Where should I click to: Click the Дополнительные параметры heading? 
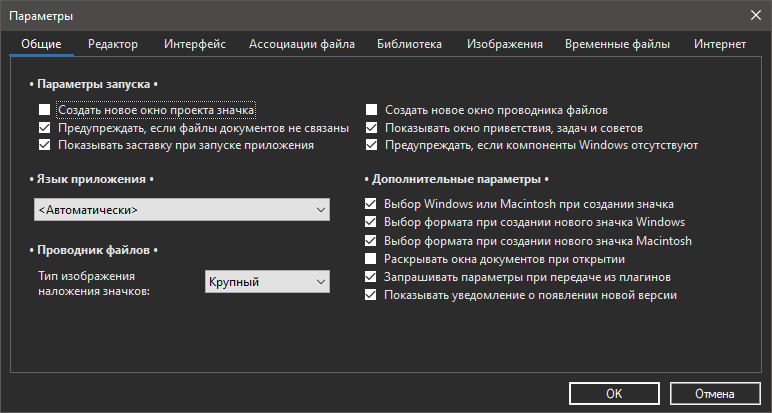point(456,179)
